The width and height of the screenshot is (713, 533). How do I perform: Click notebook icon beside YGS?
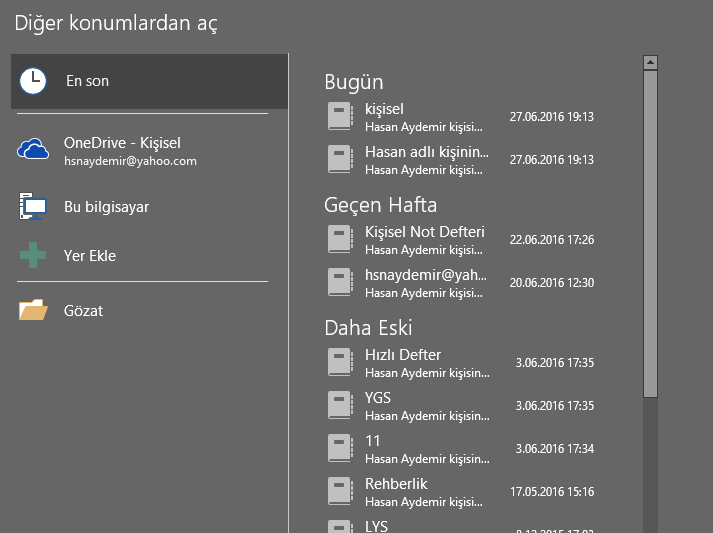(340, 405)
